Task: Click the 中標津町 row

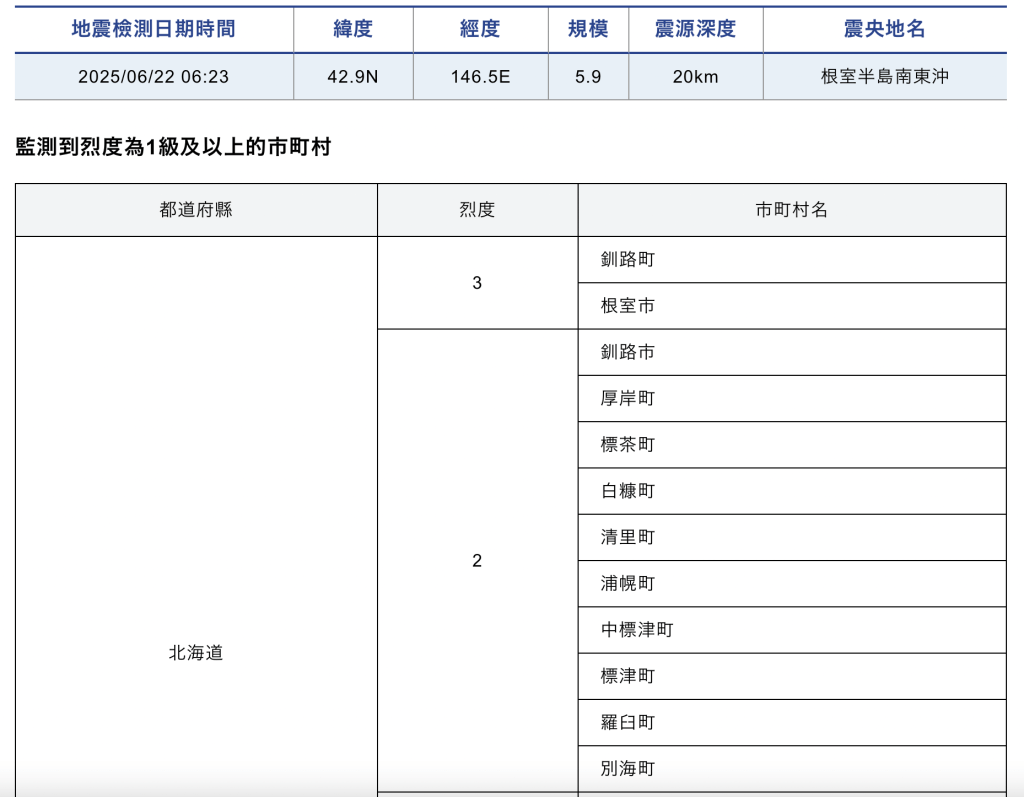Action: [792, 630]
